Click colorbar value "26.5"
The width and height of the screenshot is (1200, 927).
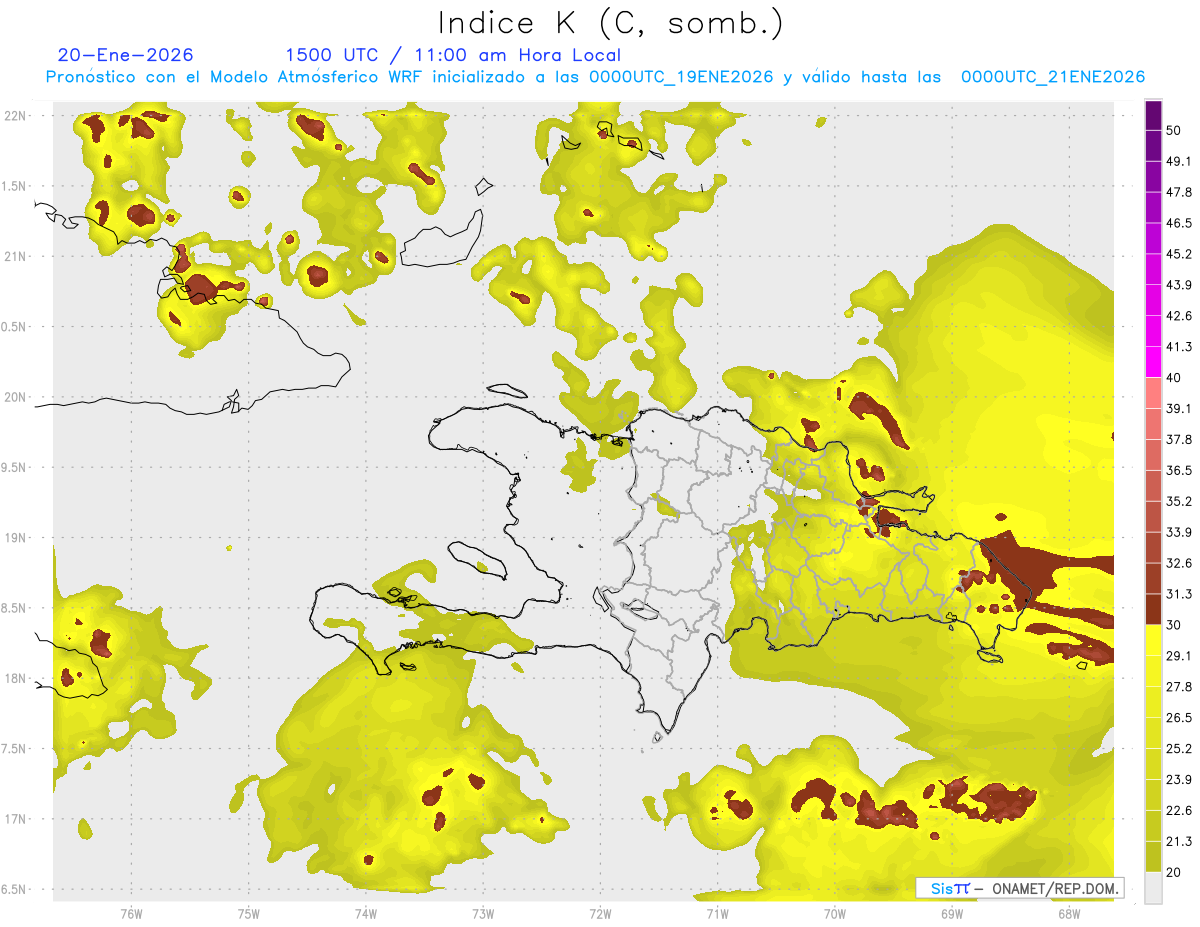click(x=1179, y=718)
